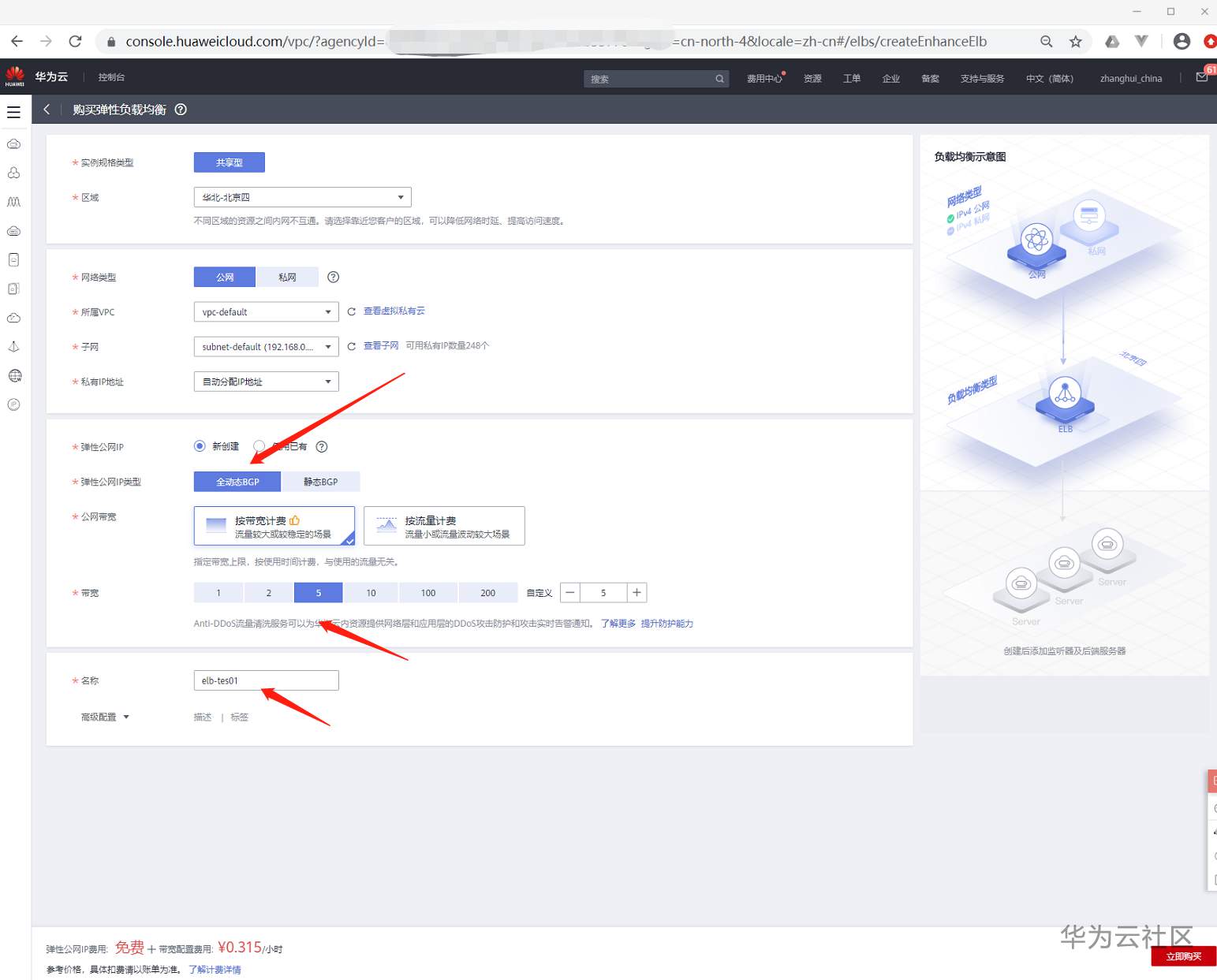Choose 公网 network type
The height and width of the screenshot is (980, 1217).
225,277
